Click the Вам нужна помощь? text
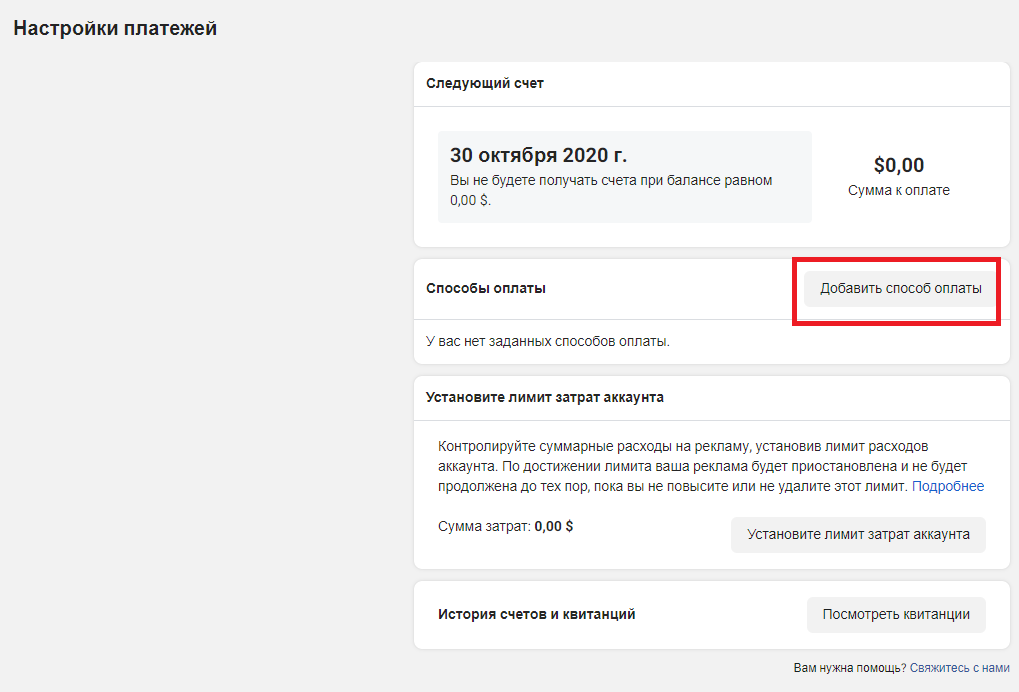 [849, 668]
